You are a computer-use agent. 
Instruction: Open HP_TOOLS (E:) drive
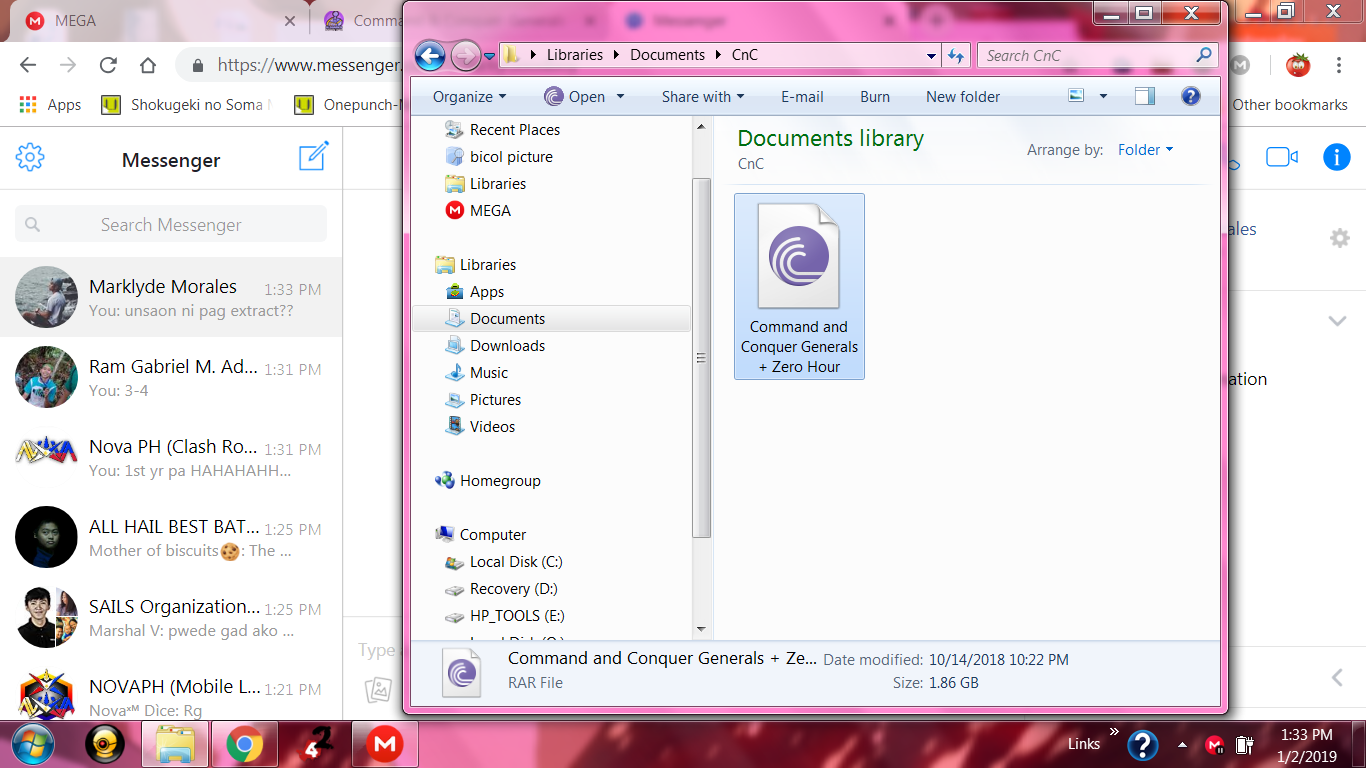504,616
